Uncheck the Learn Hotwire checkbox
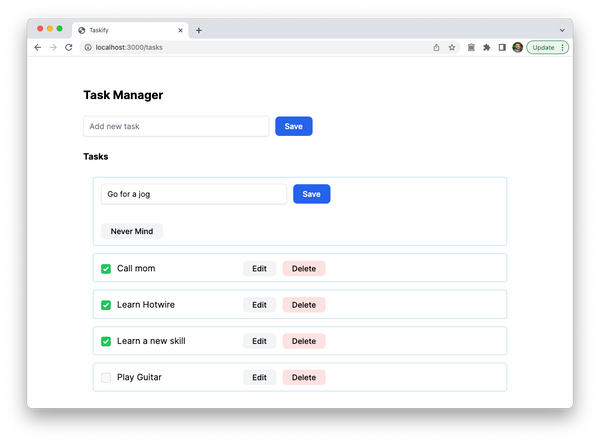600x444 pixels. [x=106, y=305]
